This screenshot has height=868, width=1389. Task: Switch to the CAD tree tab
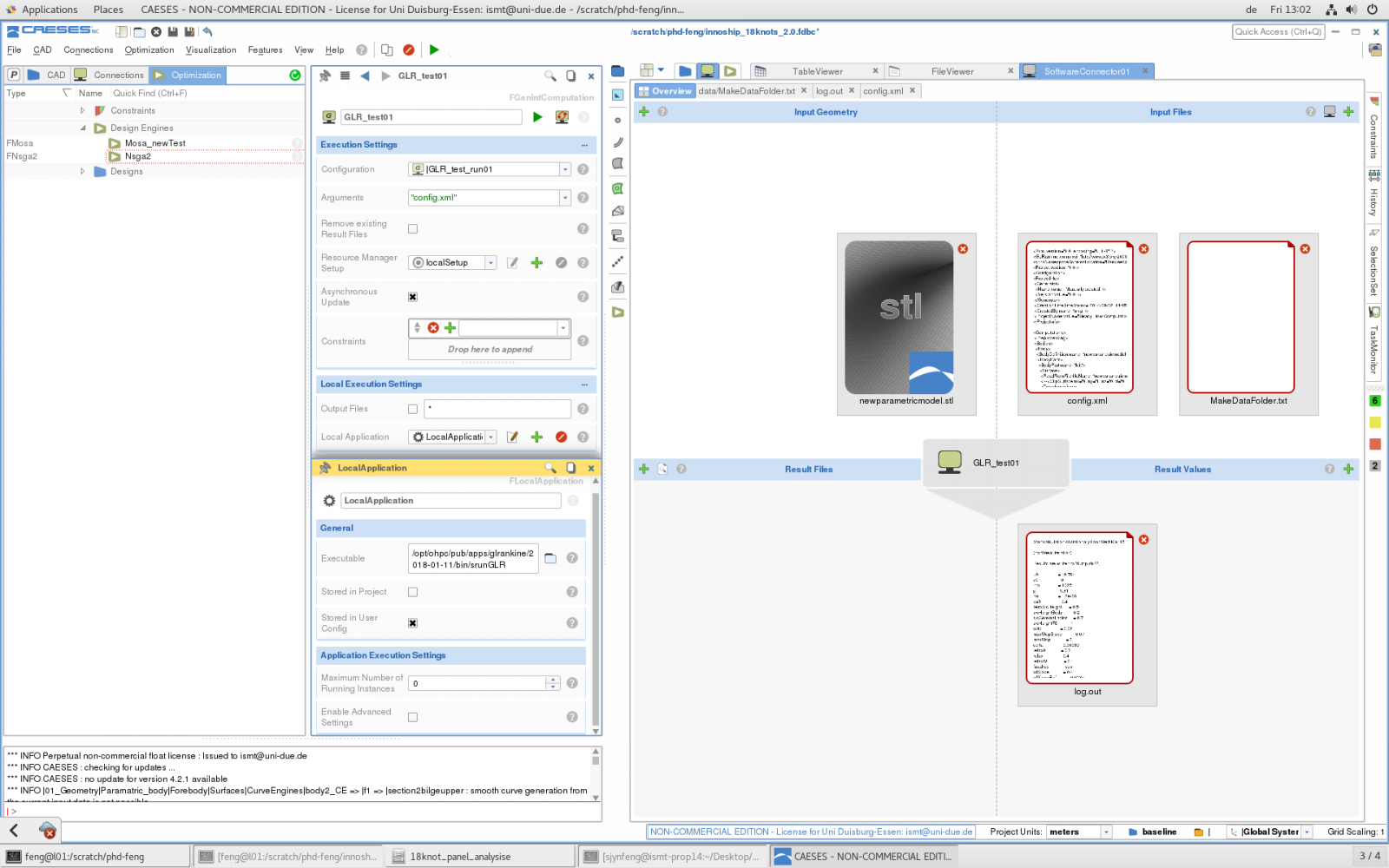coord(47,76)
